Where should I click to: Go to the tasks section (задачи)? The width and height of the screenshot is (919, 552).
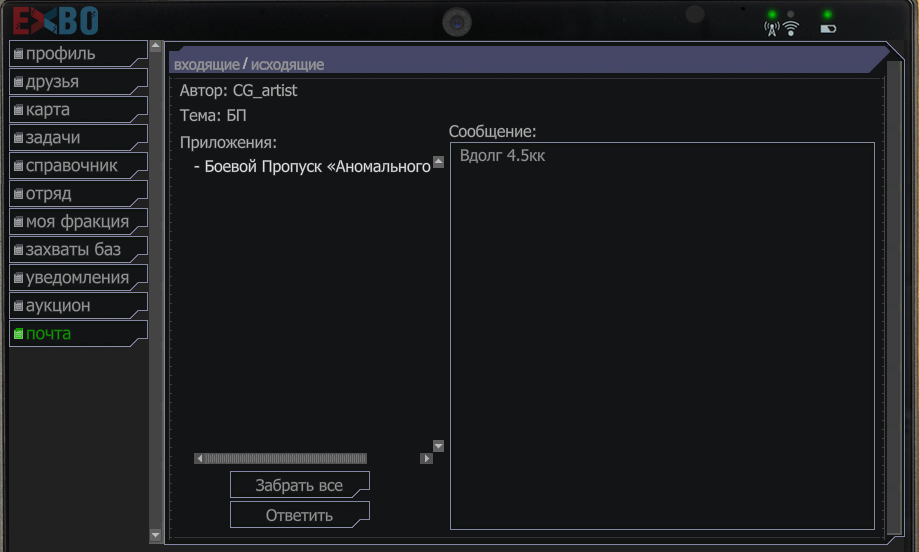pos(77,137)
